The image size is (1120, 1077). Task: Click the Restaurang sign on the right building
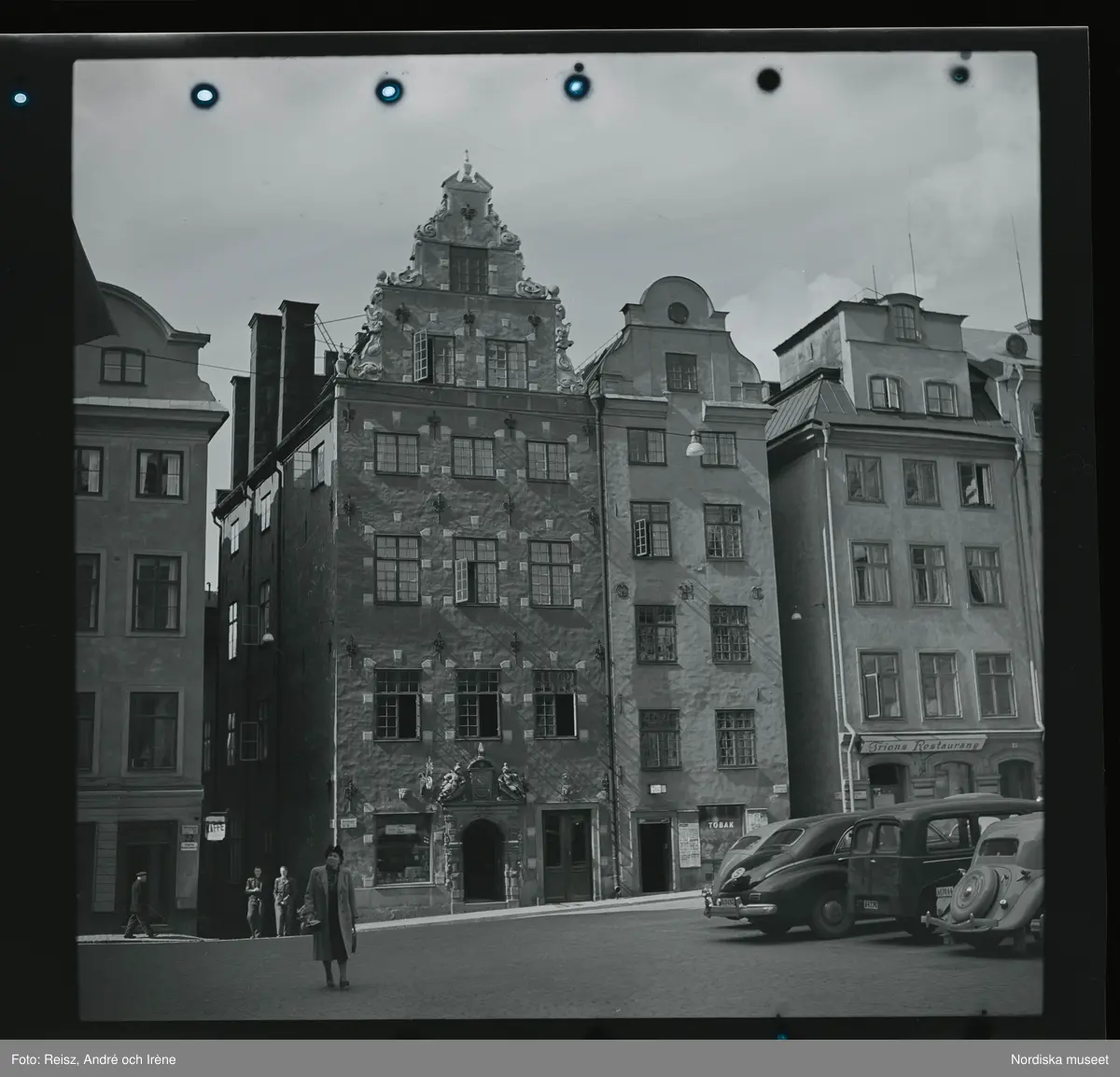[x=921, y=745]
